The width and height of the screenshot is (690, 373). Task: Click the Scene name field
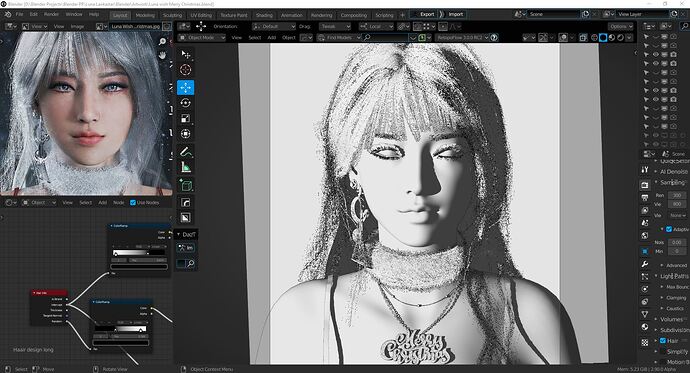pyautogui.click(x=554, y=14)
